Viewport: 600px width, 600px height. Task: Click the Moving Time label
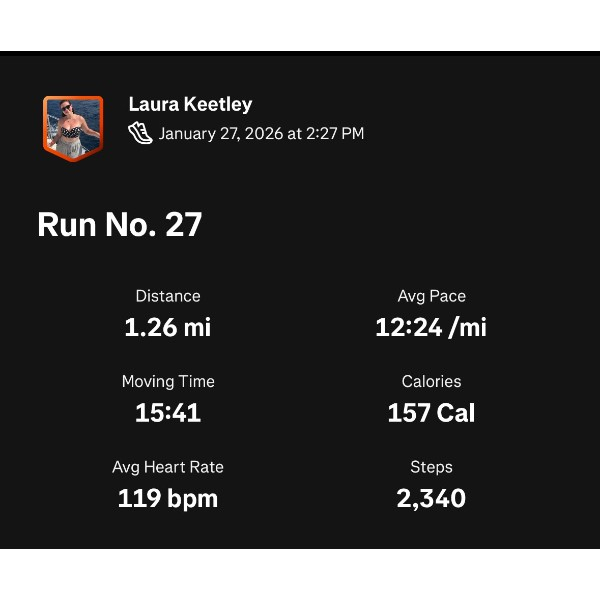[168, 381]
